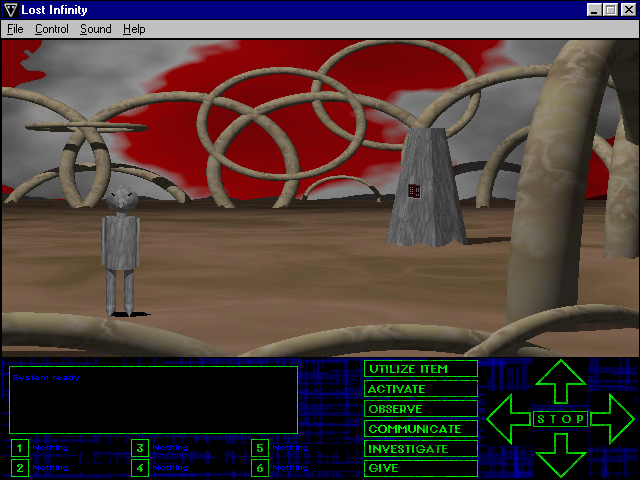Click the Investigate command

coord(421,449)
